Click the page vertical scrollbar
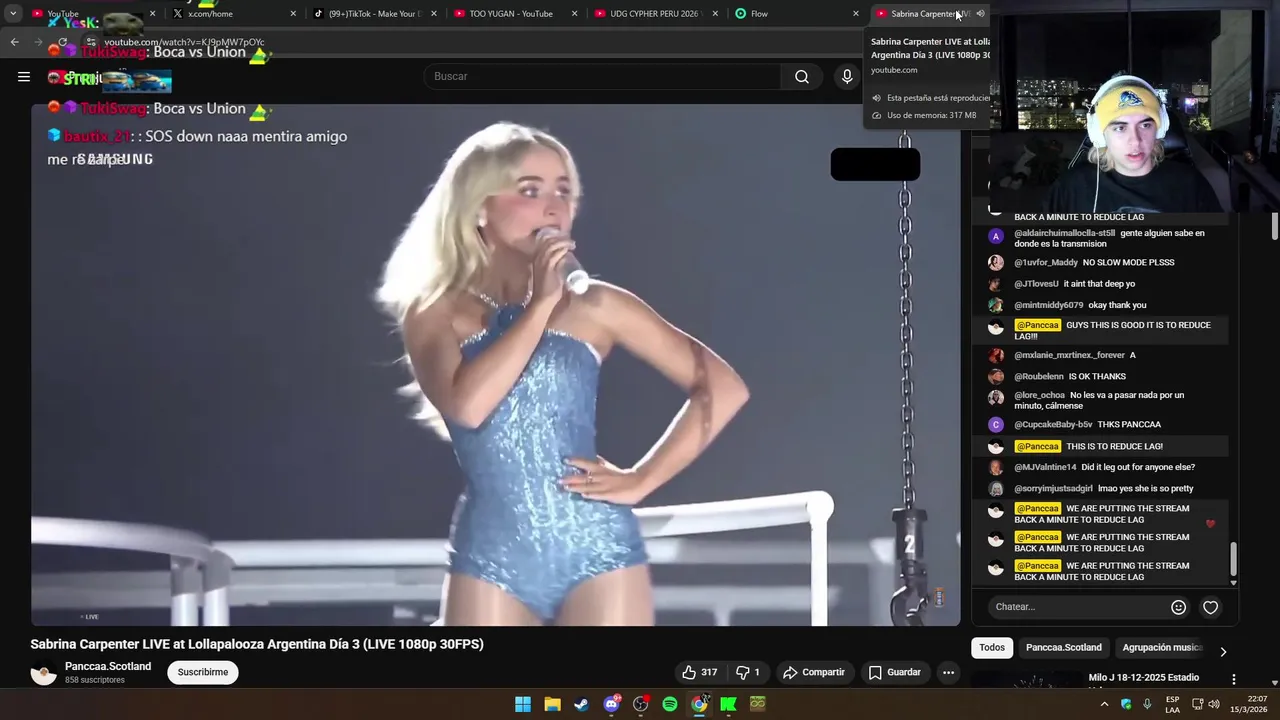This screenshot has width=1280, height=720. click(x=1275, y=227)
